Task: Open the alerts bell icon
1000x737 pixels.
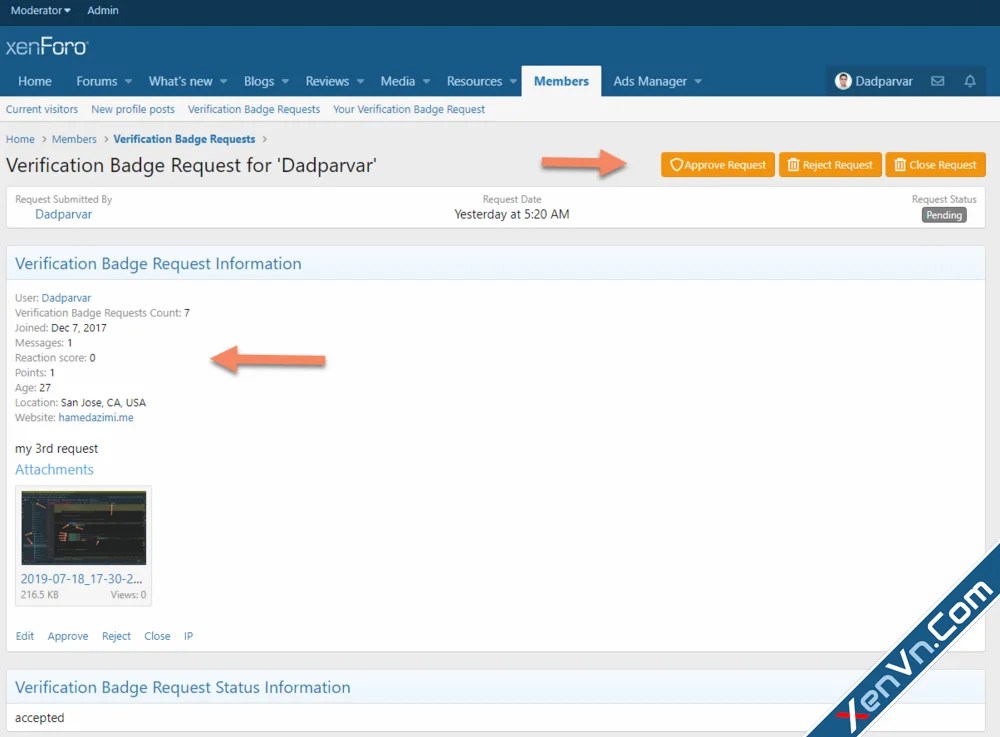Action: (x=969, y=81)
